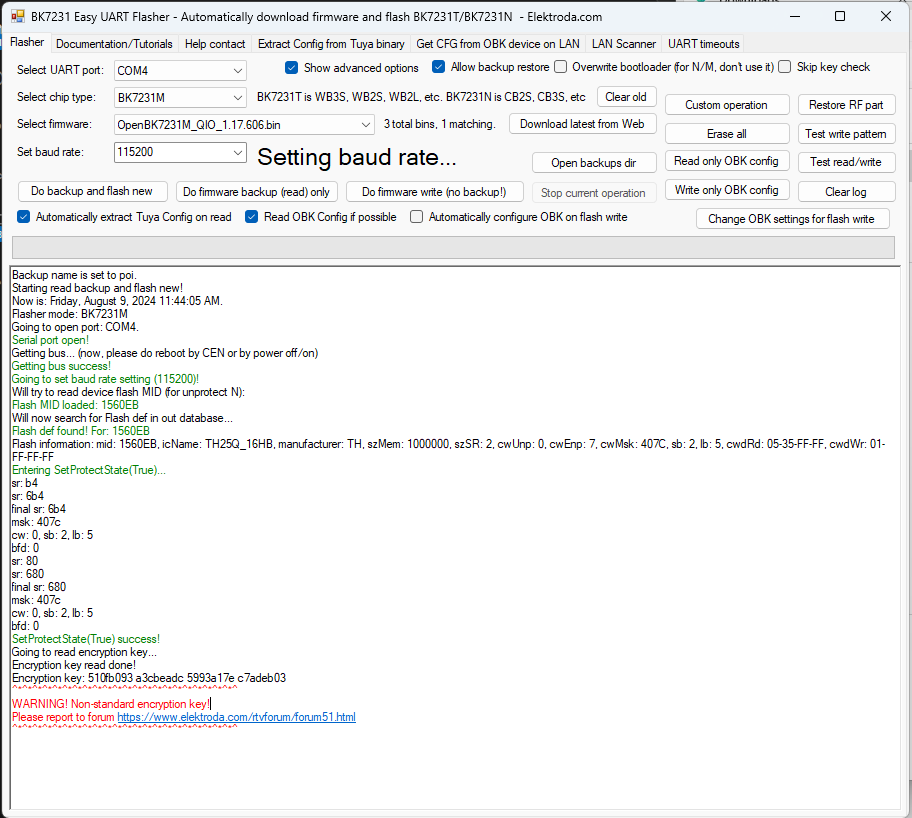Switch to the Flasher tab
The image size is (912, 818).
pyautogui.click(x=27, y=42)
